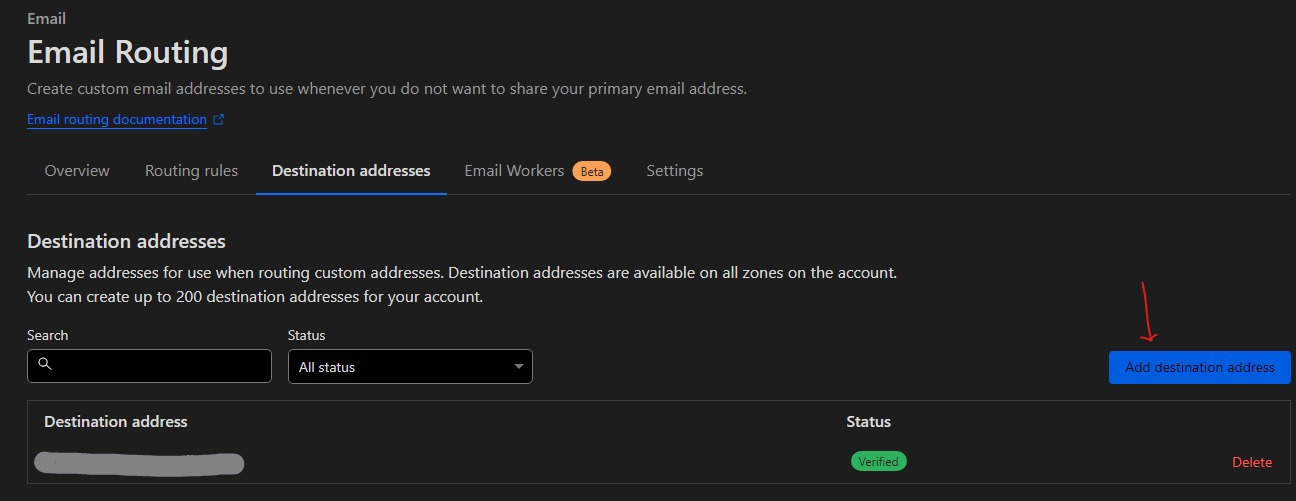1296x501 pixels.
Task: Click the orange Beta badge
Action: (592, 172)
